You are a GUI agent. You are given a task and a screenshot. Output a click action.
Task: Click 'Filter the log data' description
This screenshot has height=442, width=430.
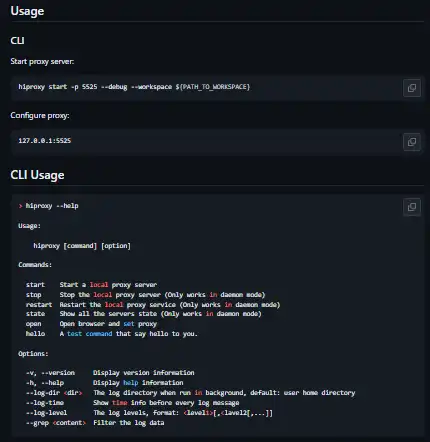click(129, 423)
